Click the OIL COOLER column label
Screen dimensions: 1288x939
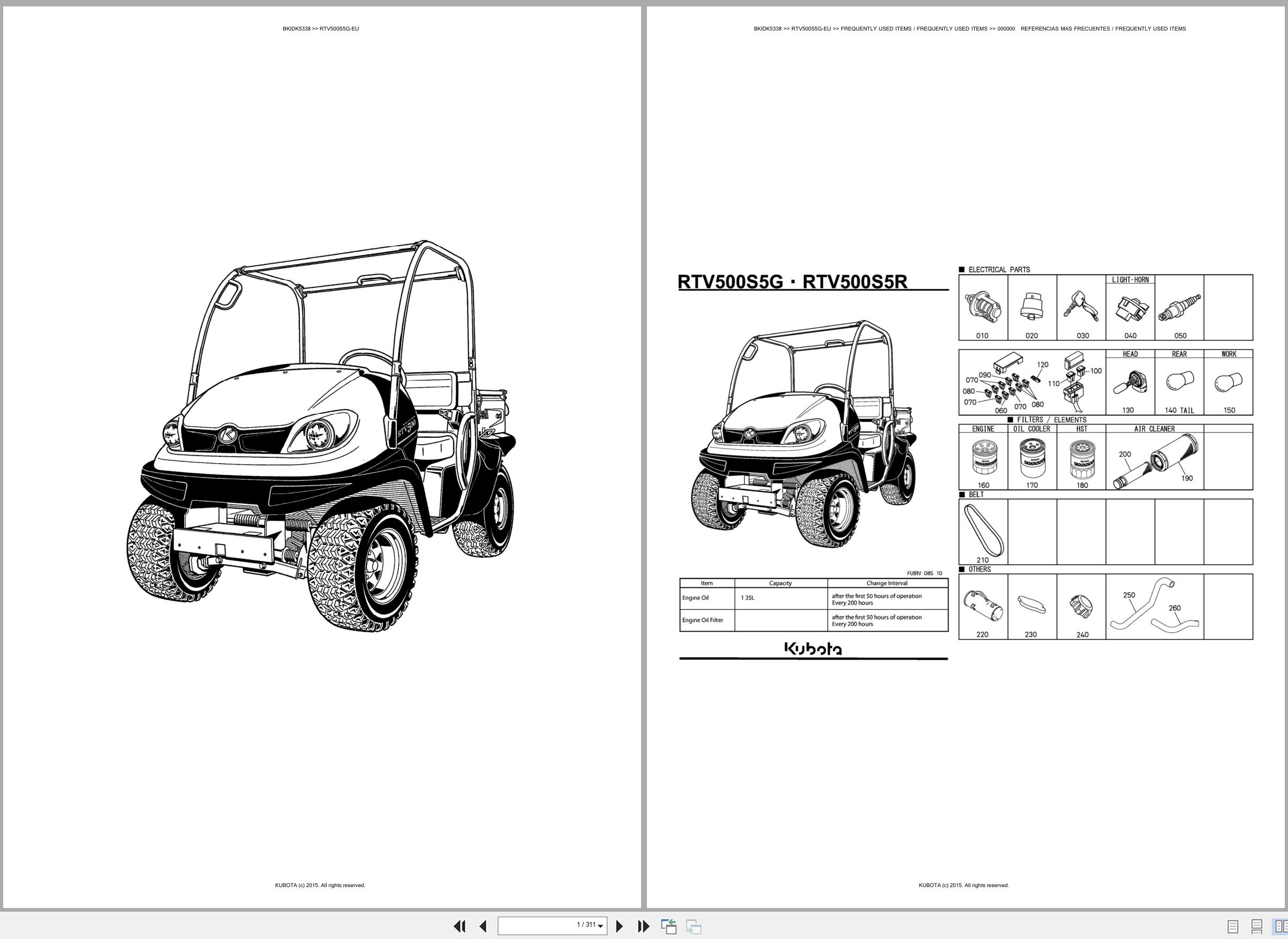click(x=1031, y=429)
